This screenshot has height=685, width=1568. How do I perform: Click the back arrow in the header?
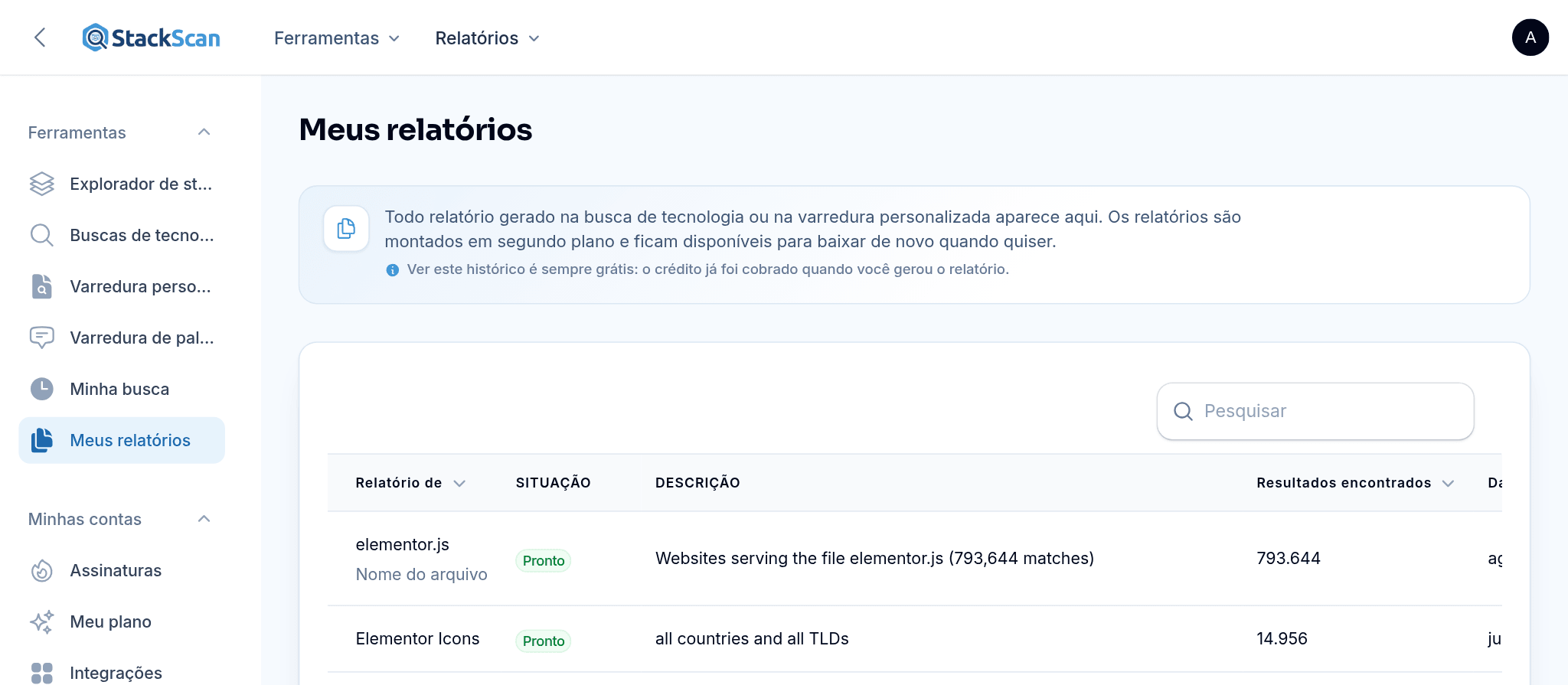click(40, 38)
